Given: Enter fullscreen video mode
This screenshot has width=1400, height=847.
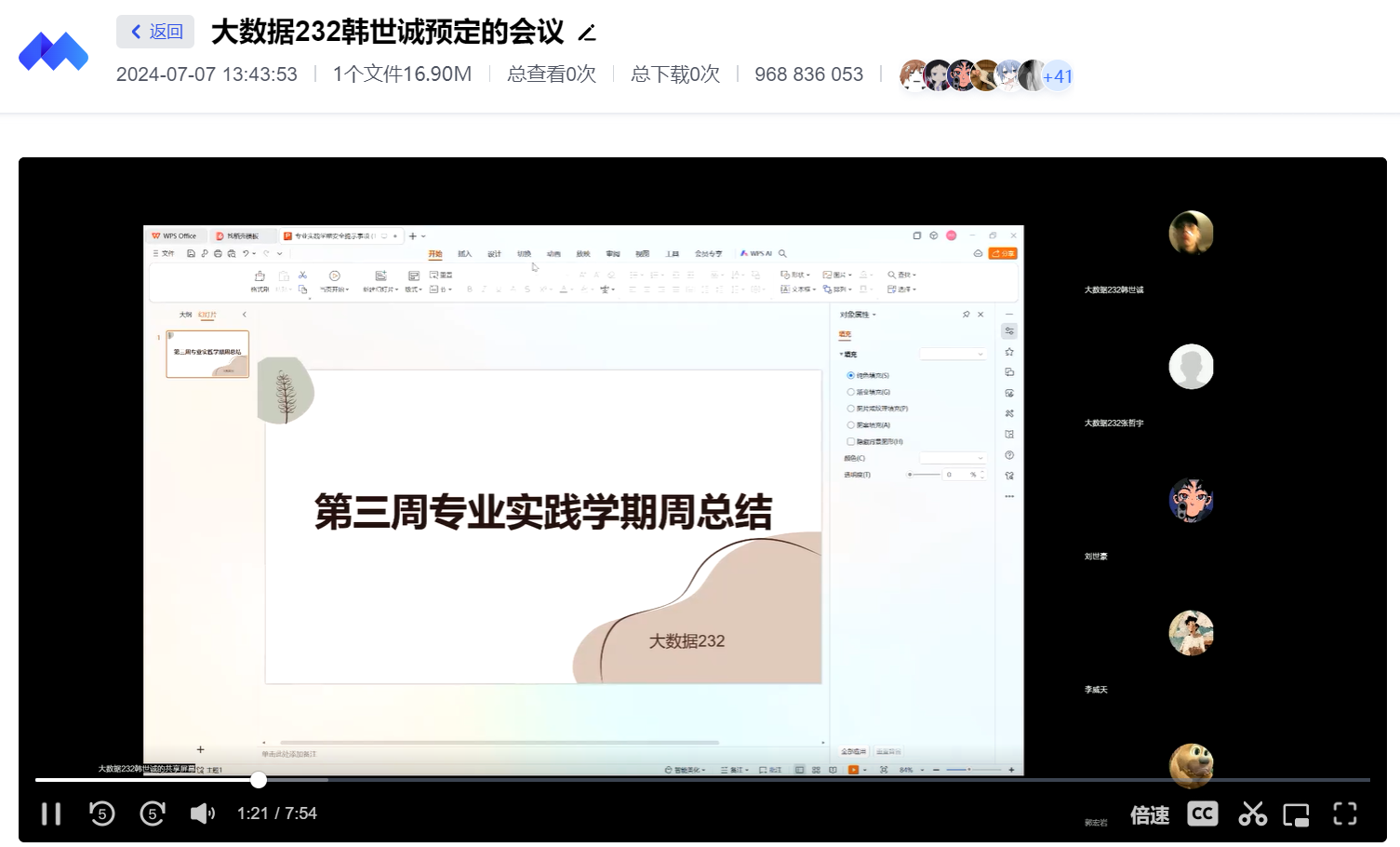Looking at the screenshot, I should point(1345,814).
